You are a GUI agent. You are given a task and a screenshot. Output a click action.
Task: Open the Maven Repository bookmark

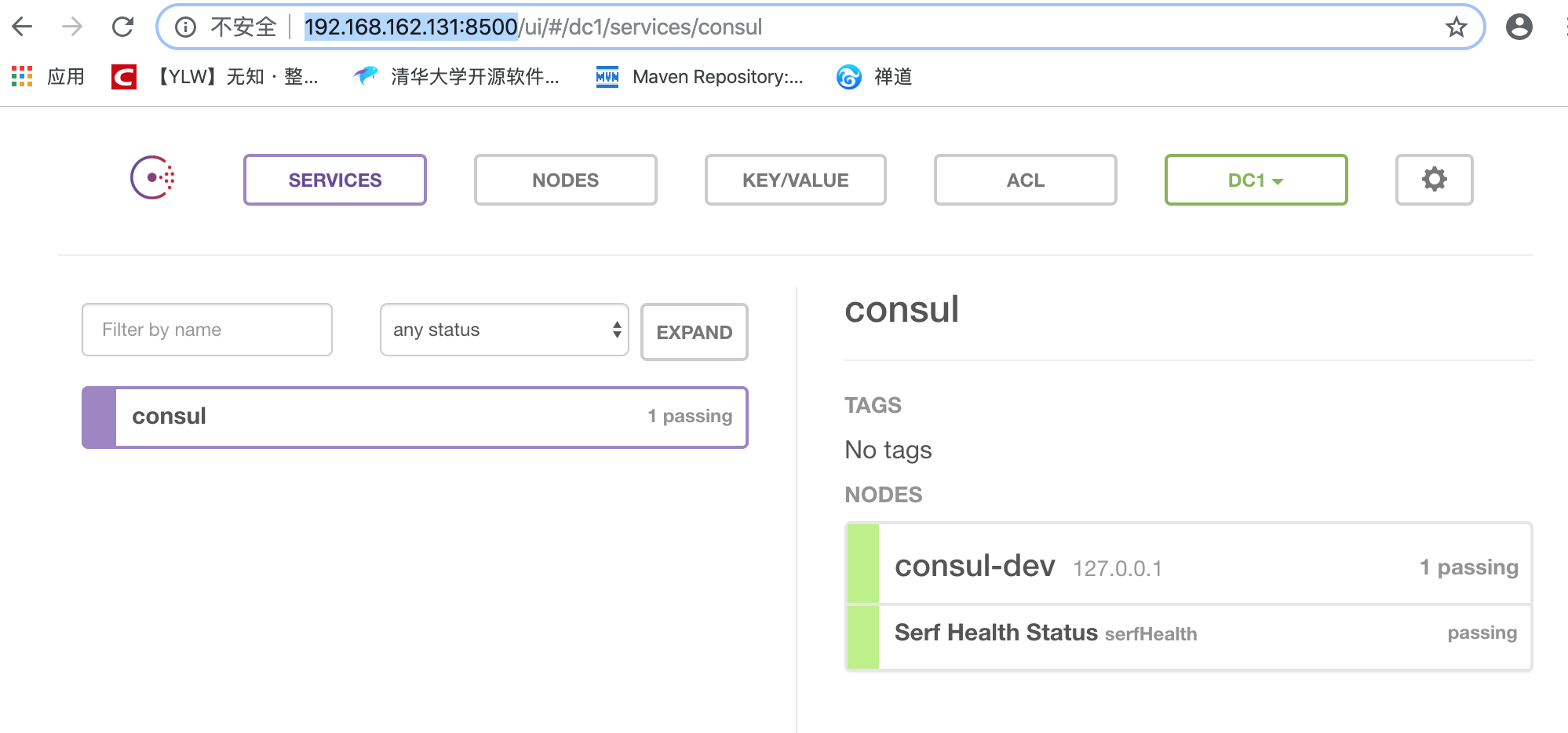coord(700,76)
